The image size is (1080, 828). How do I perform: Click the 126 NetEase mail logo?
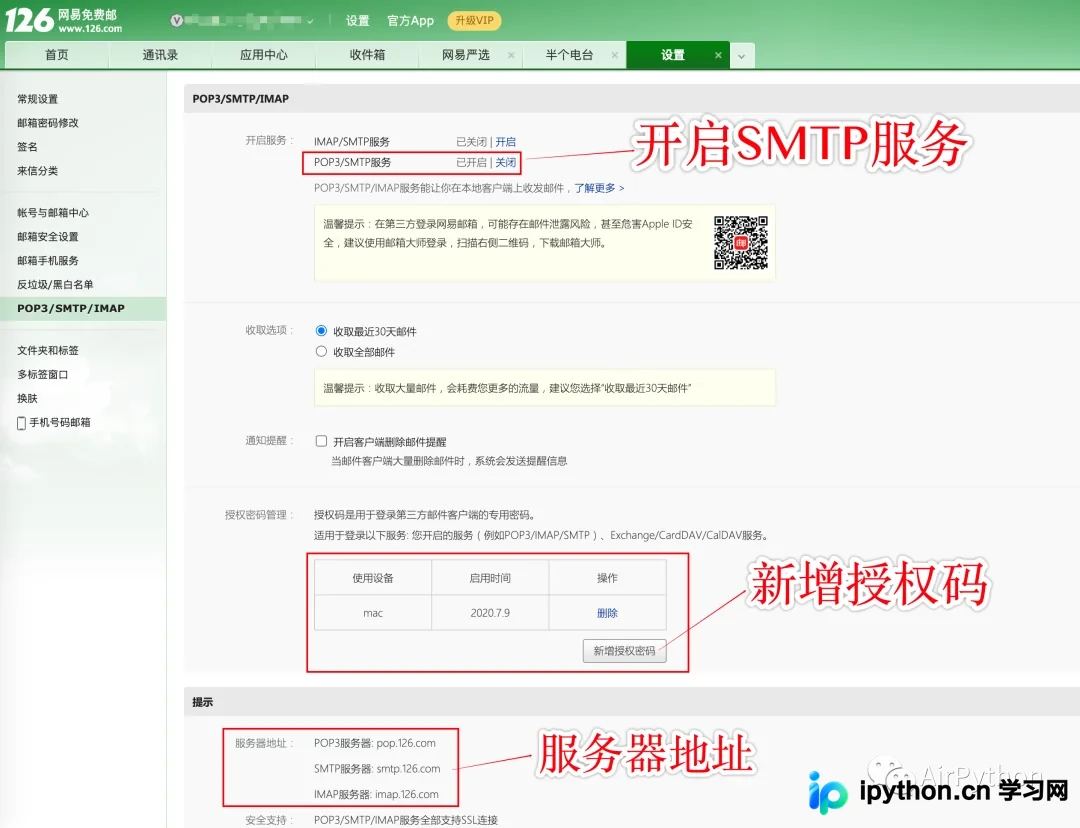tap(63, 20)
